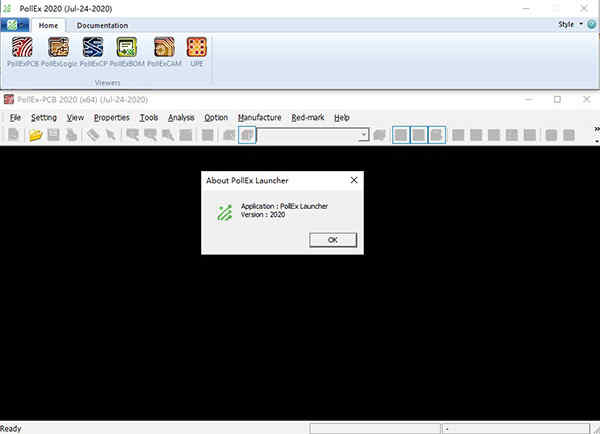600x434 pixels.
Task: Click the tag-shaped measure toolbar icon
Action: [x=93, y=135]
